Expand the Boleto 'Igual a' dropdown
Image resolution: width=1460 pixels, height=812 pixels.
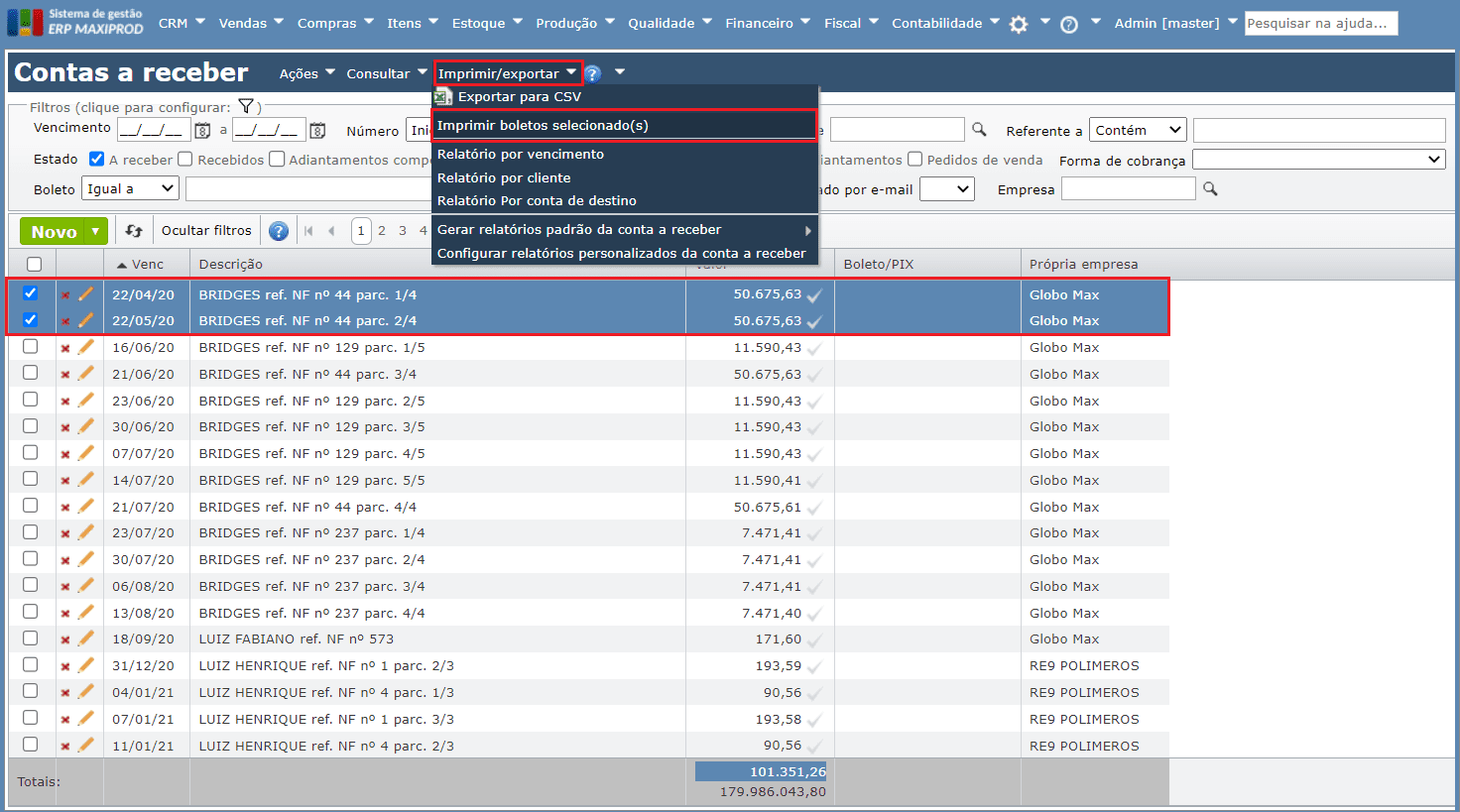tap(130, 188)
